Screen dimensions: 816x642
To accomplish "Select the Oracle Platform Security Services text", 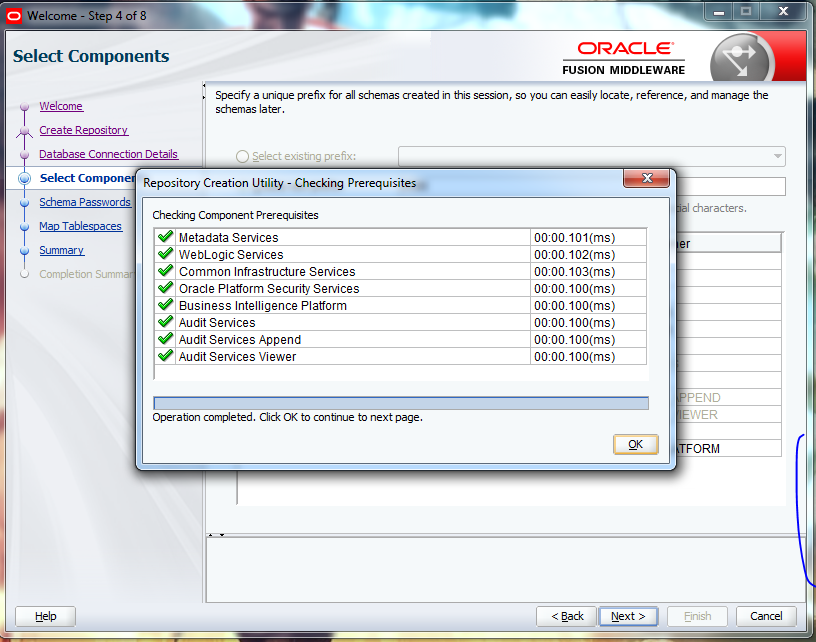I will (x=269, y=289).
